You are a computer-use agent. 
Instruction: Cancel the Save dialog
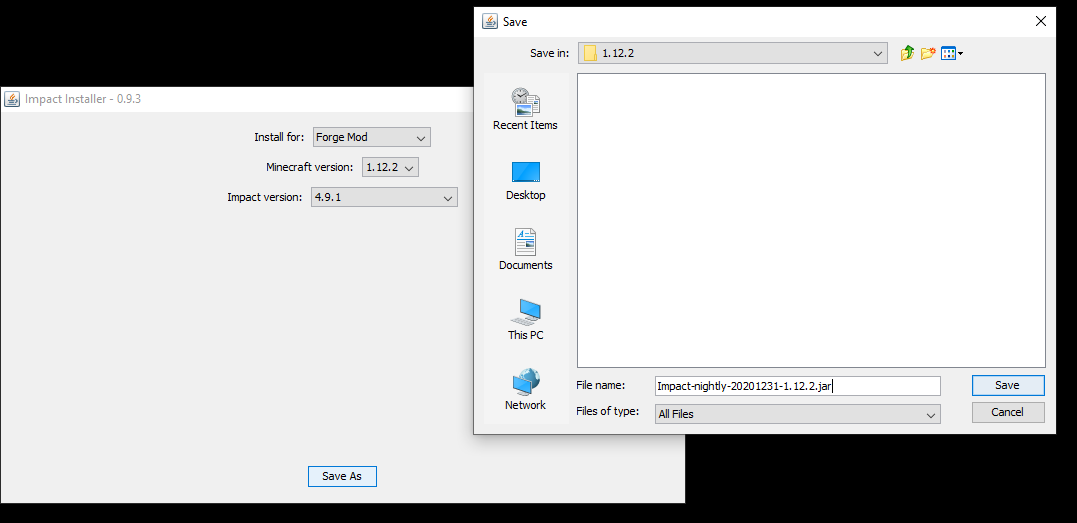pos(1008,412)
